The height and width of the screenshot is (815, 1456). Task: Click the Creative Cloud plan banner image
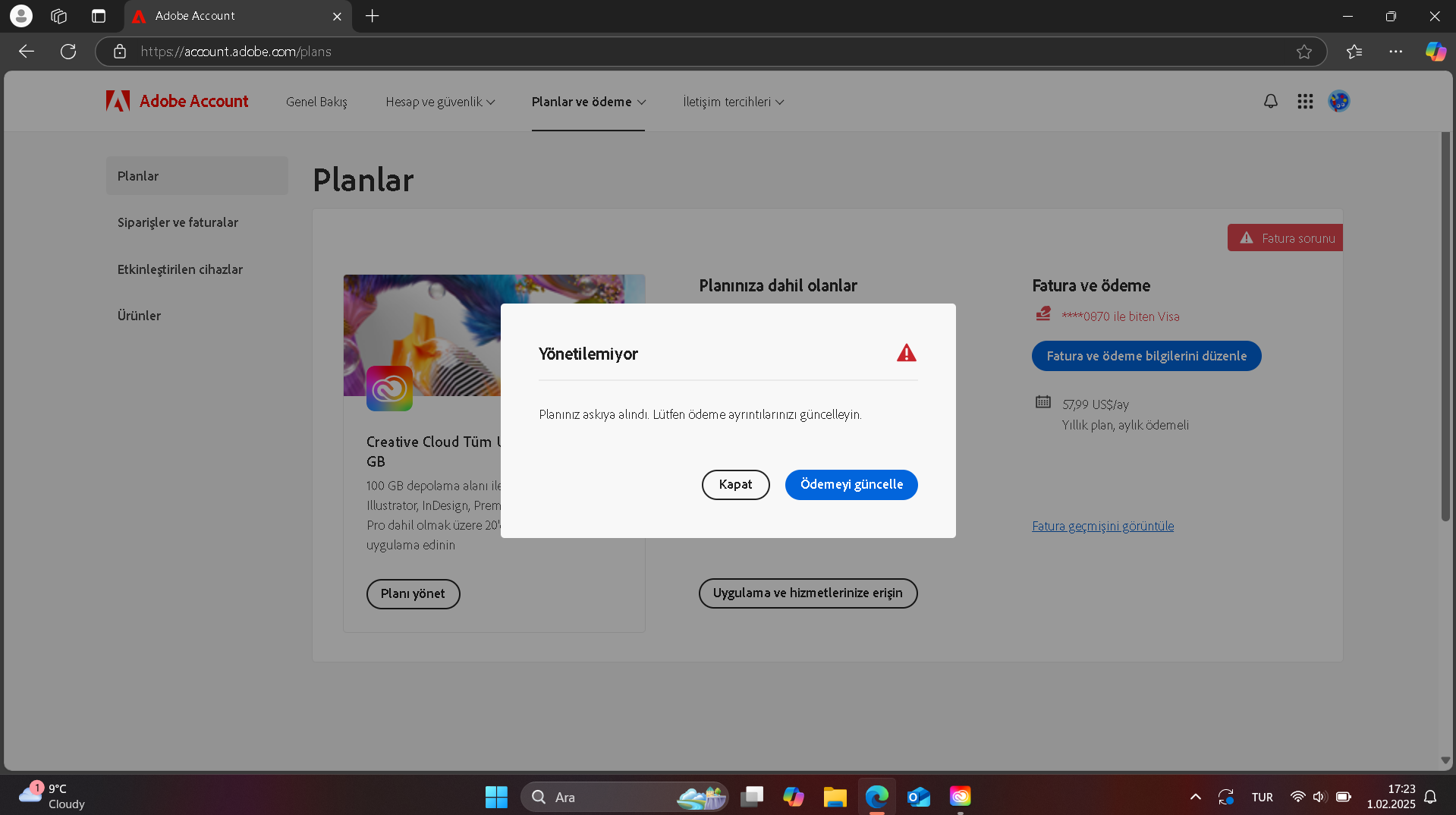(494, 335)
